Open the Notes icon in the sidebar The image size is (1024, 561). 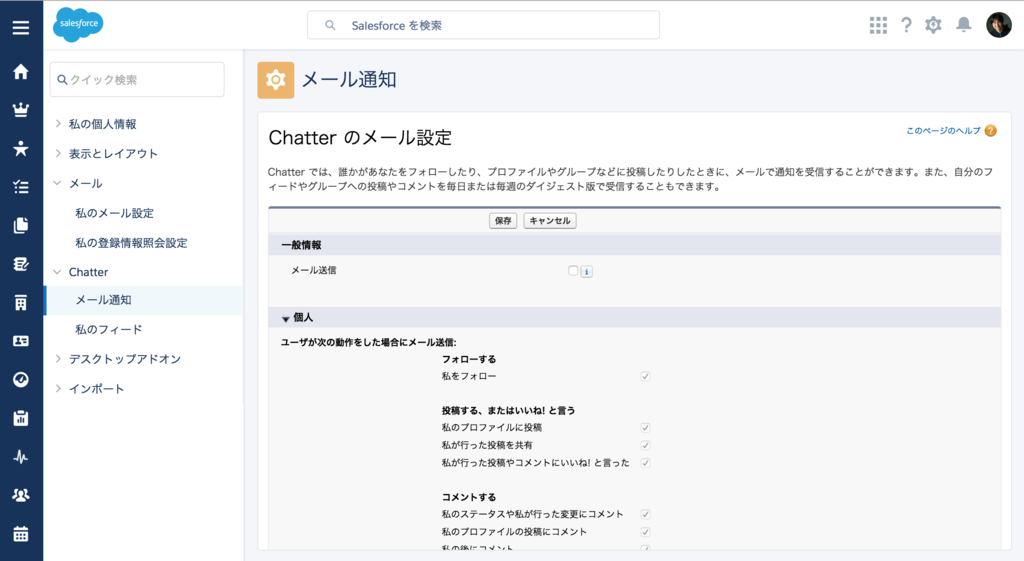[x=21, y=264]
